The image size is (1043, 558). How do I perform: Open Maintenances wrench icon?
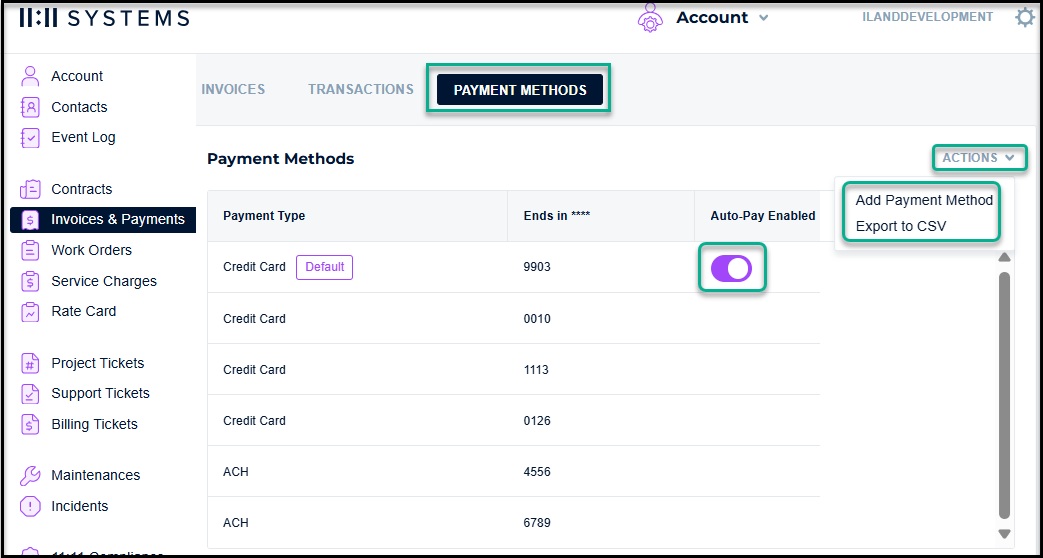click(31, 476)
